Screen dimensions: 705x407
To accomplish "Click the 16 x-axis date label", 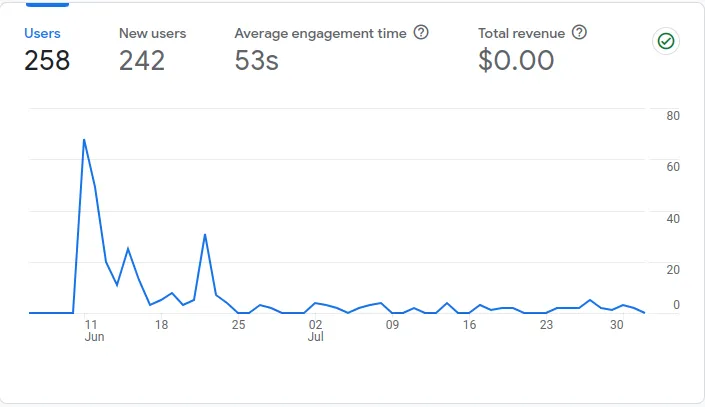I will click(x=469, y=325).
